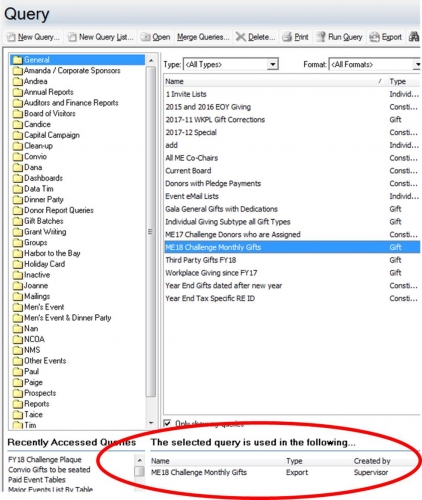
Task: Click the Print printer icon
Action: coord(287,37)
